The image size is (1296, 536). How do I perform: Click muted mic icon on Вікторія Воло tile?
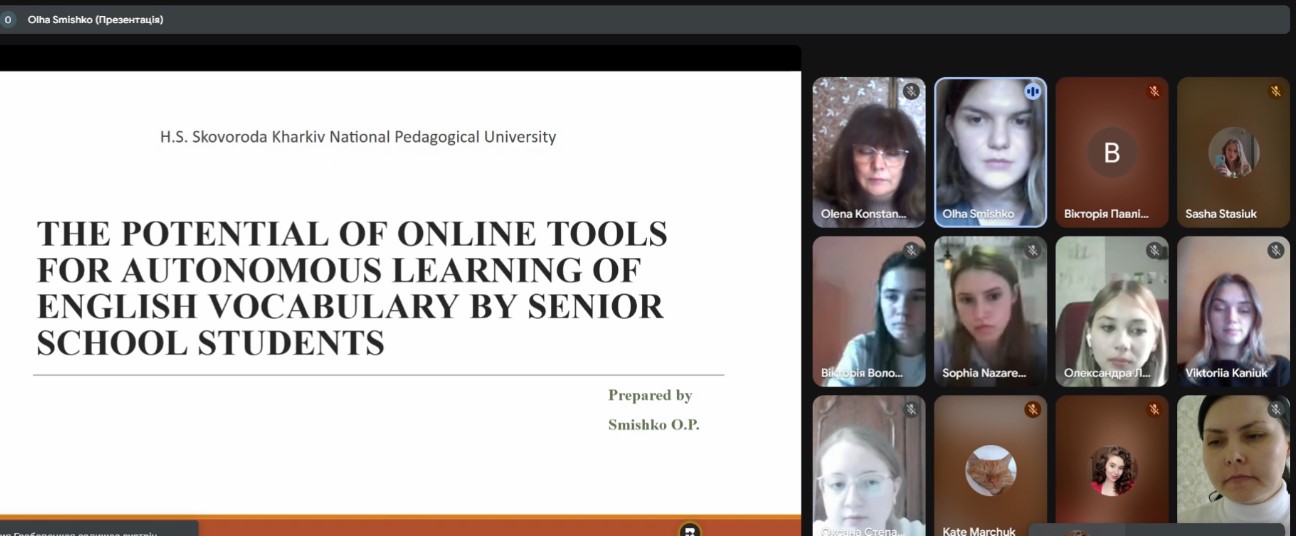pyautogui.click(x=910, y=250)
